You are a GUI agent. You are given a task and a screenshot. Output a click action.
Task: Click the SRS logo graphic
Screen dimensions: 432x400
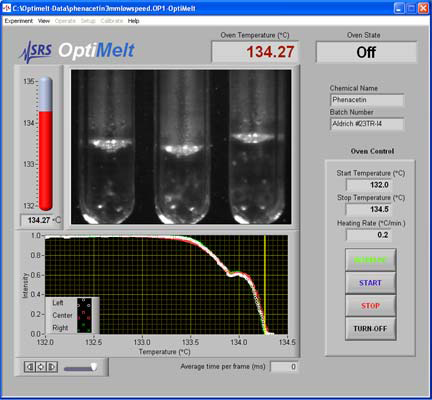point(36,52)
